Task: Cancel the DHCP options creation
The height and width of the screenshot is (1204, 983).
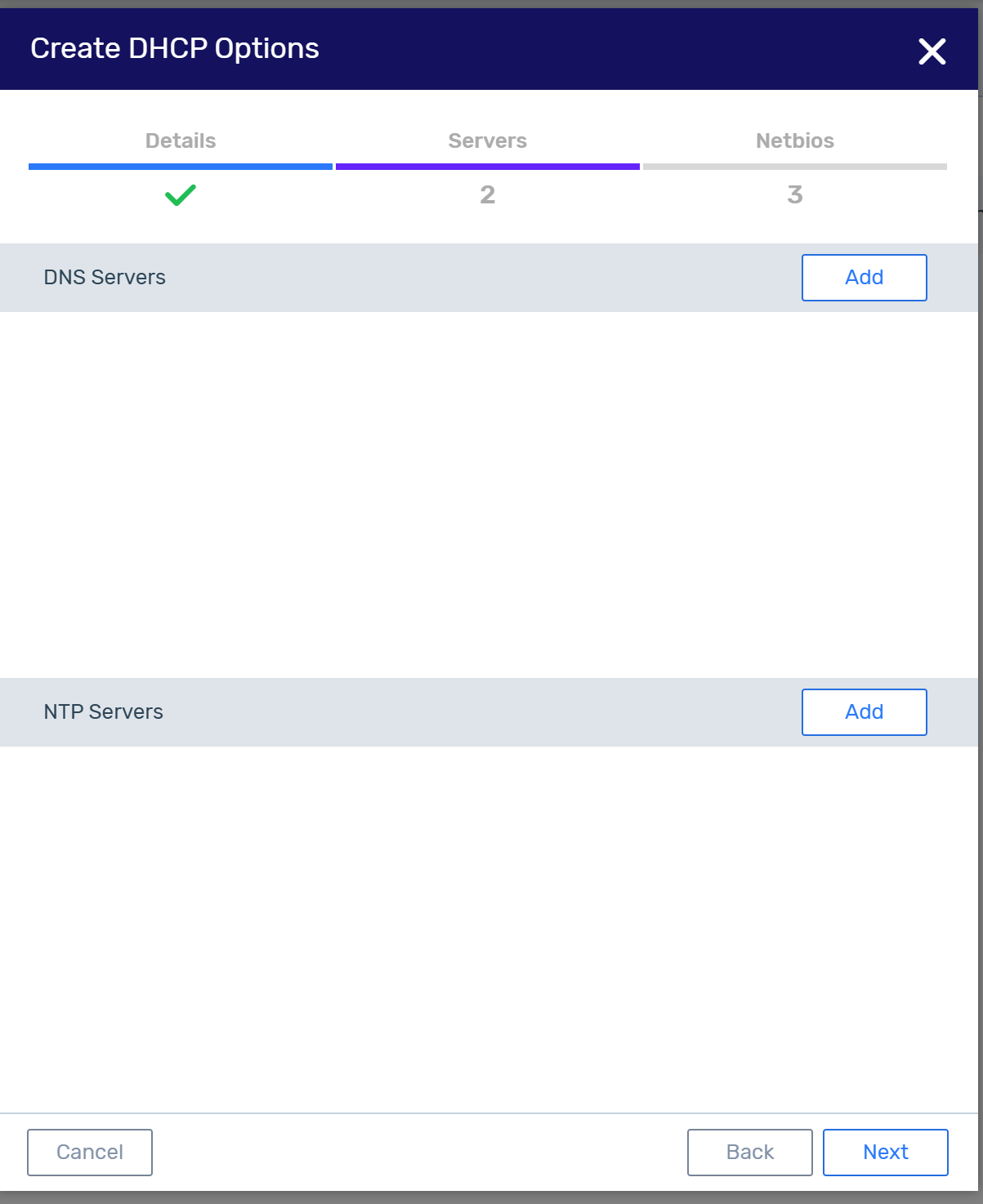Action: click(x=90, y=1152)
